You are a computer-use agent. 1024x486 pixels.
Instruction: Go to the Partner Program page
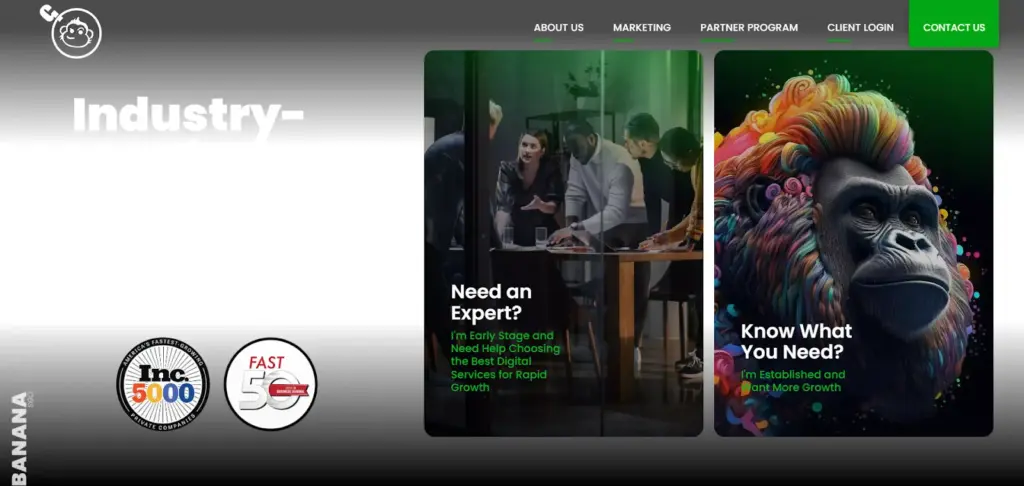748,28
